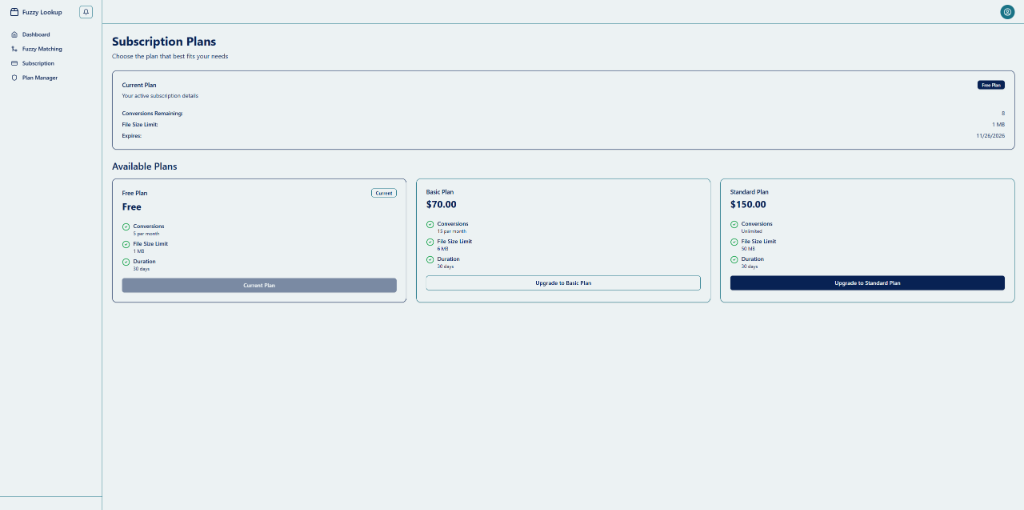The height and width of the screenshot is (510, 1024).
Task: Click the Current badge on Free Plan card
Action: (x=384, y=193)
